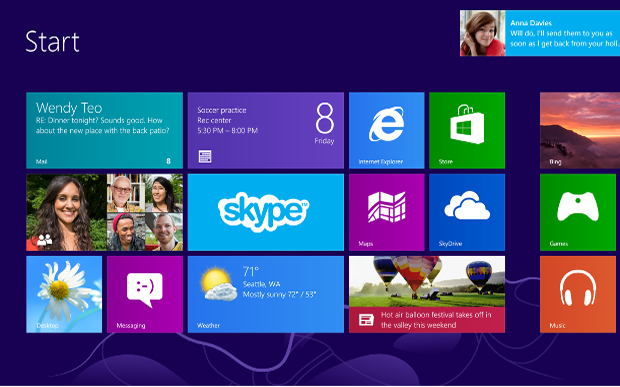Open the Internet Explorer tile
Viewport: 620px width, 387px height.
tap(386, 130)
